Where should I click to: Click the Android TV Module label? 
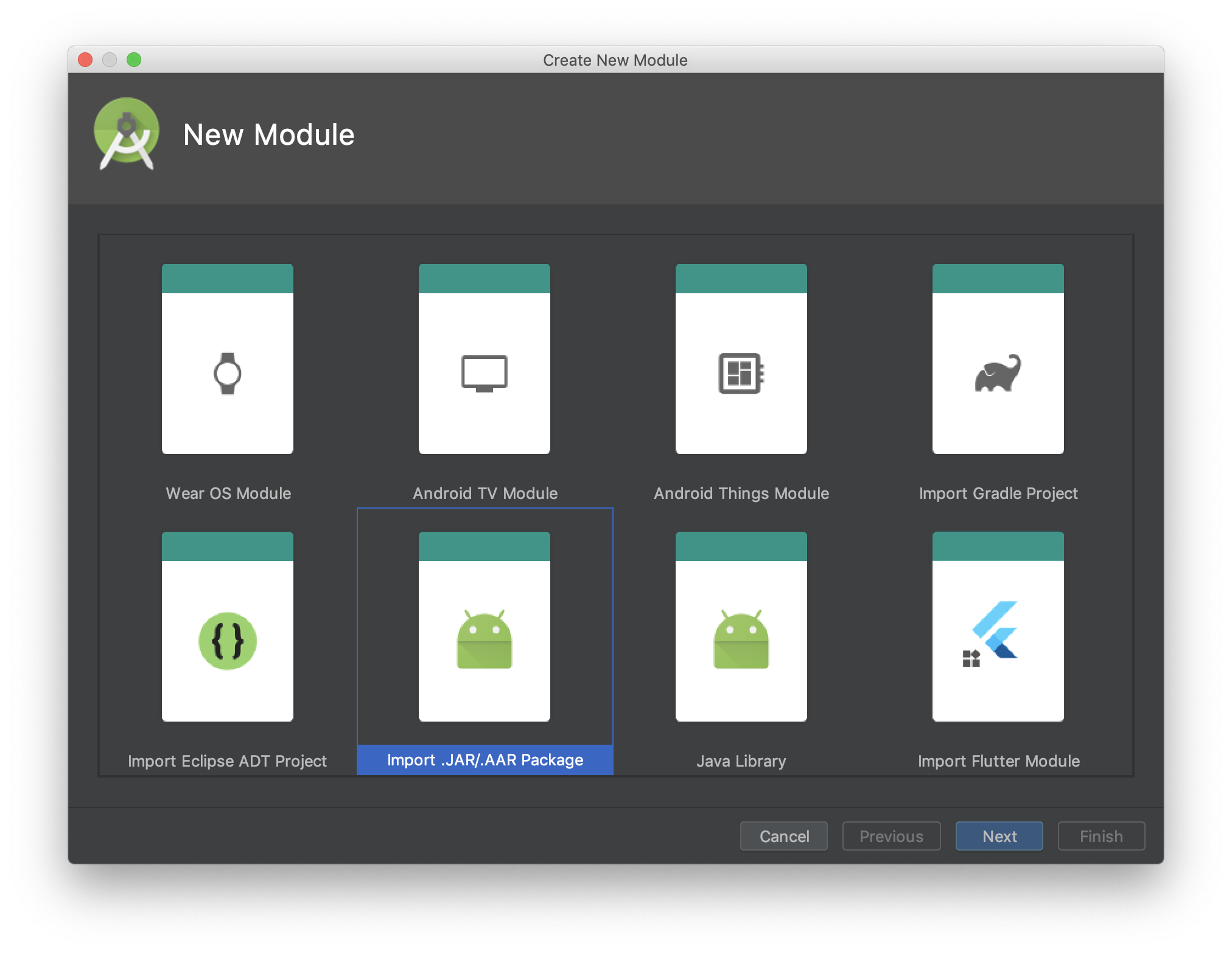pyautogui.click(x=485, y=493)
